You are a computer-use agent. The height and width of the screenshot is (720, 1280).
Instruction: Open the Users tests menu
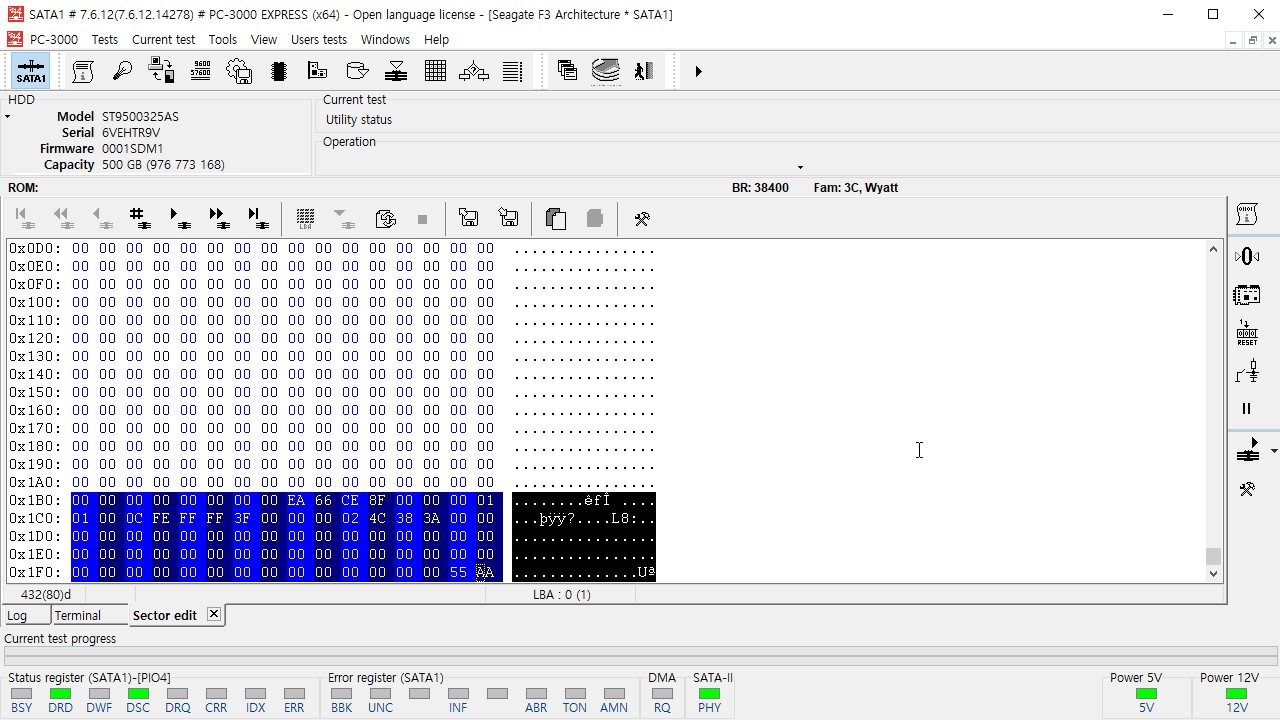pos(318,40)
